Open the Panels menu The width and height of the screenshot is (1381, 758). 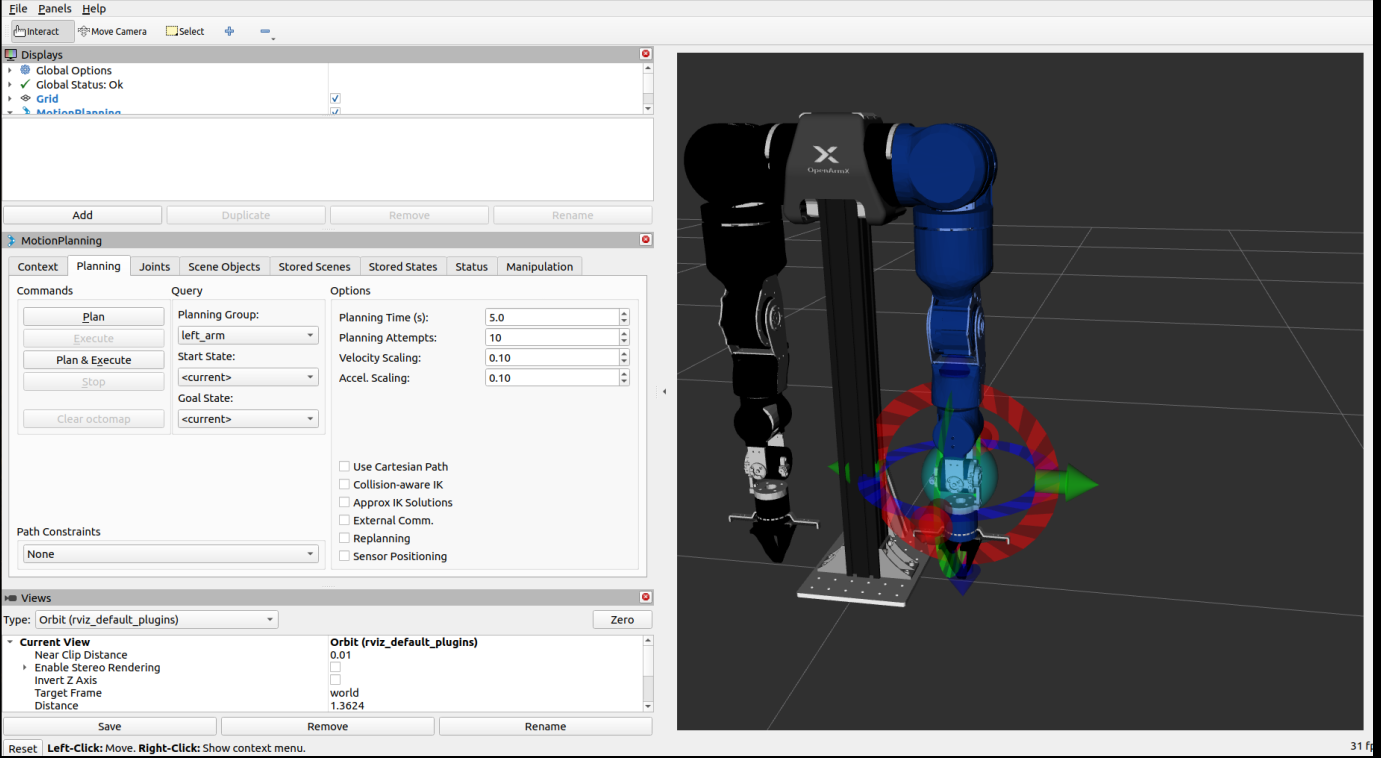[x=54, y=9]
